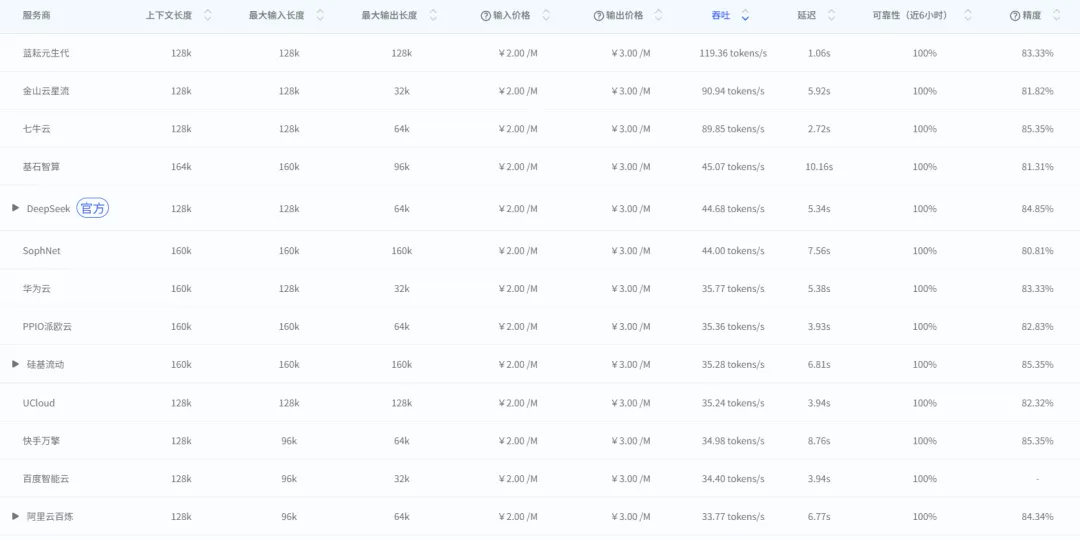Click the 服务商 column header

point(36,15)
